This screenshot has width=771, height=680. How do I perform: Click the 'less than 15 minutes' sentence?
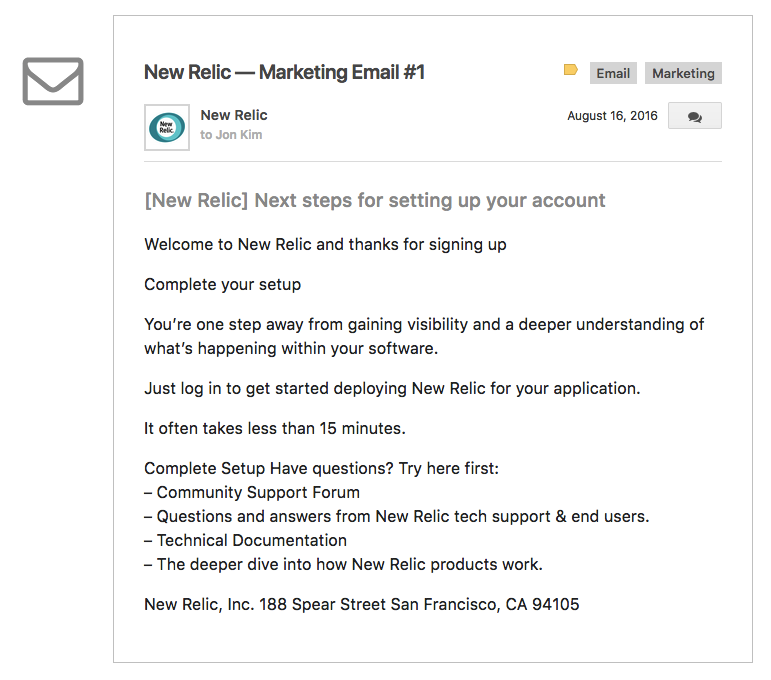[274, 428]
